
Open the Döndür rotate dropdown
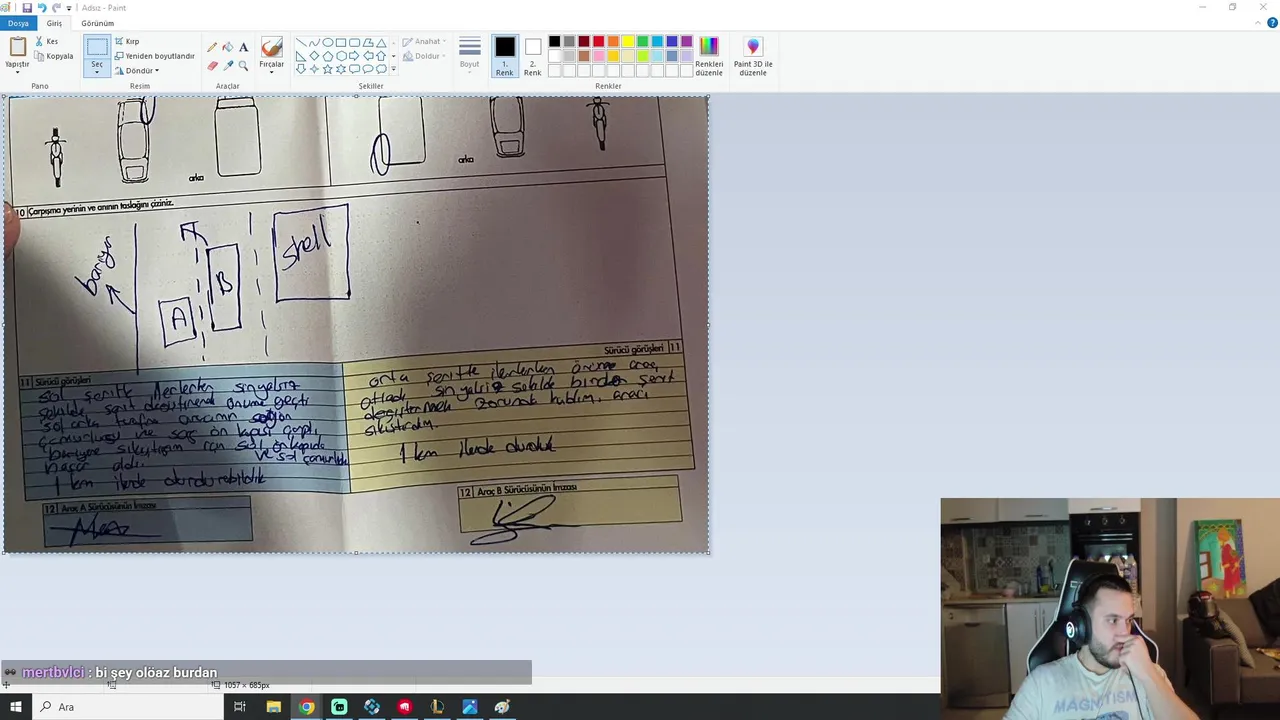tap(137, 71)
